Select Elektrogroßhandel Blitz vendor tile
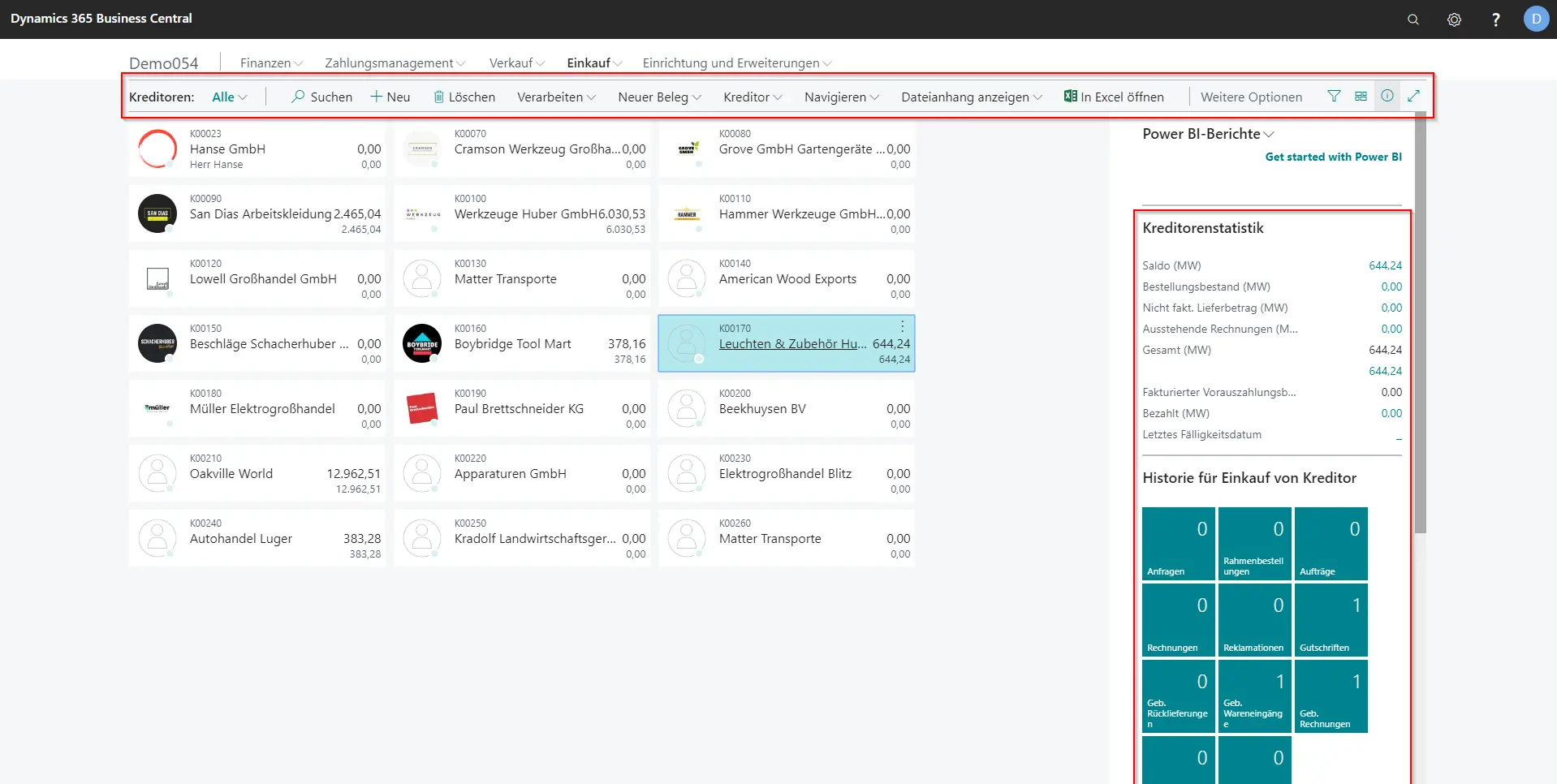This screenshot has width=1557, height=784. (x=786, y=473)
